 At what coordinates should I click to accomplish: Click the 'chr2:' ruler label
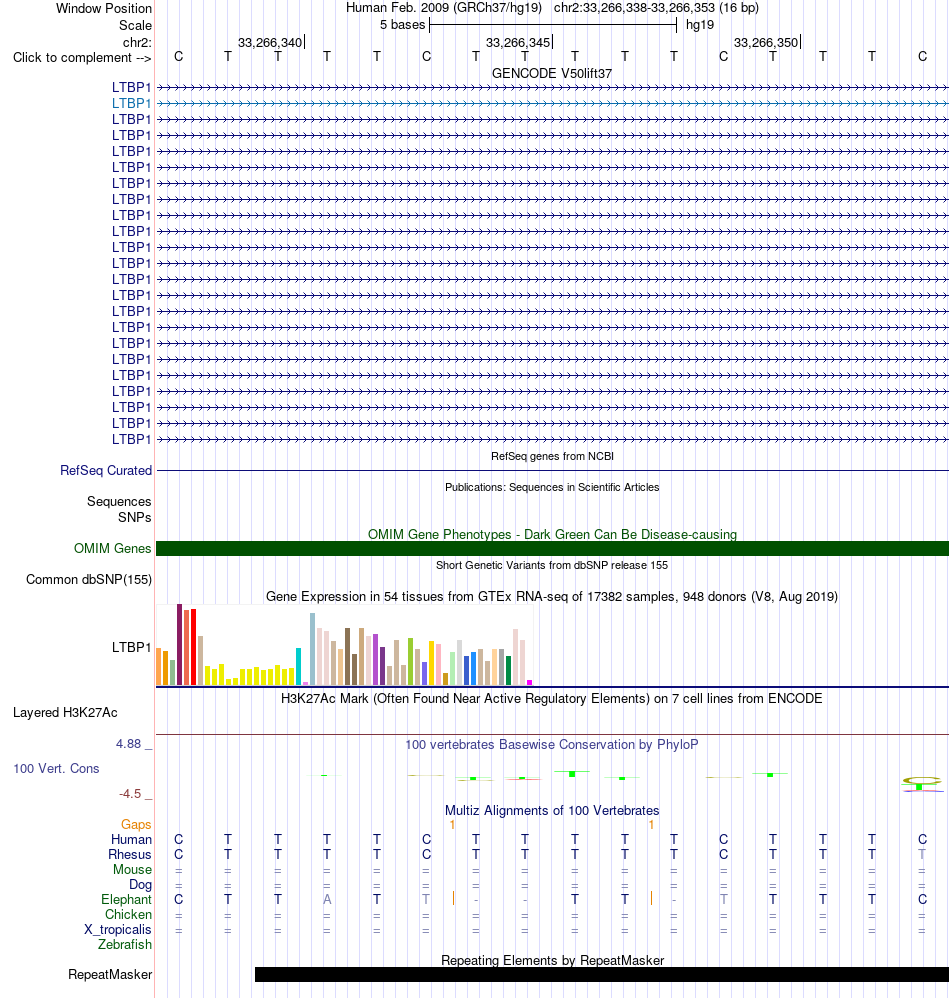pos(137,43)
